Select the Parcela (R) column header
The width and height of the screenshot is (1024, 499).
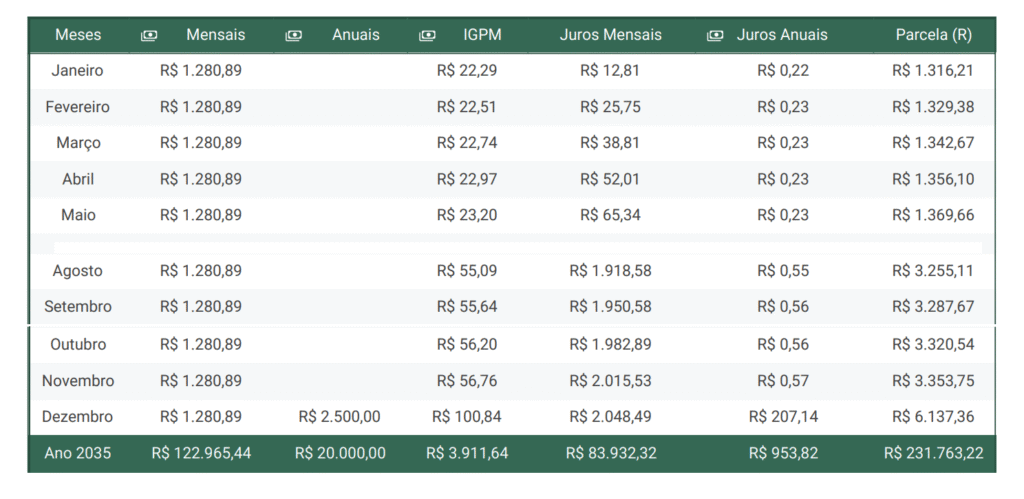coord(934,35)
